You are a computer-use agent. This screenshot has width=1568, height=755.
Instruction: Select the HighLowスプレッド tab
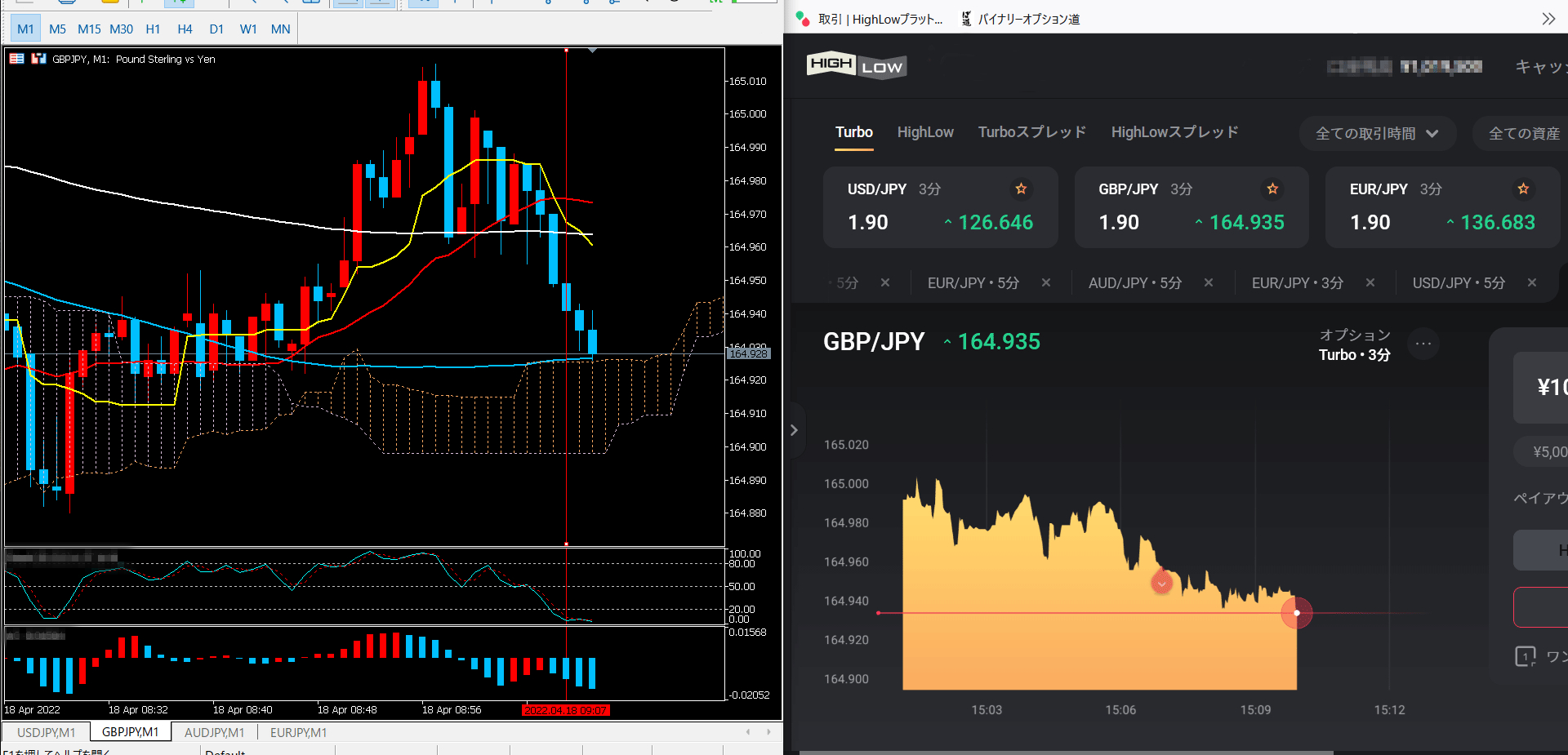1174,132
